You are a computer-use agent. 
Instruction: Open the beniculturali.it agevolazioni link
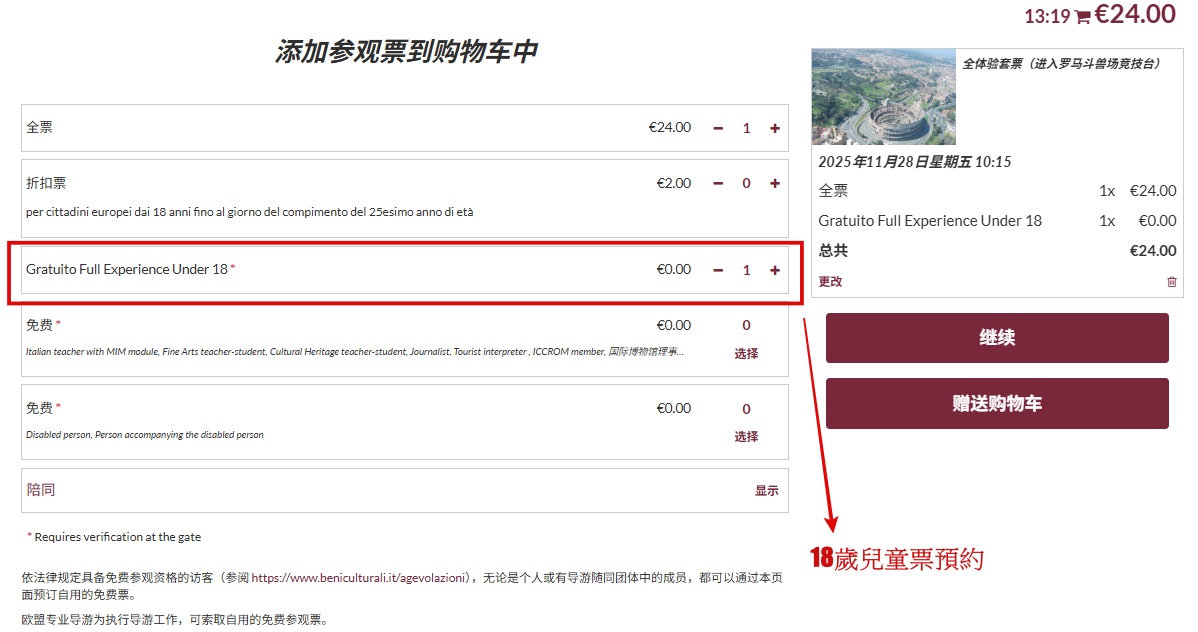pyautogui.click(x=359, y=577)
